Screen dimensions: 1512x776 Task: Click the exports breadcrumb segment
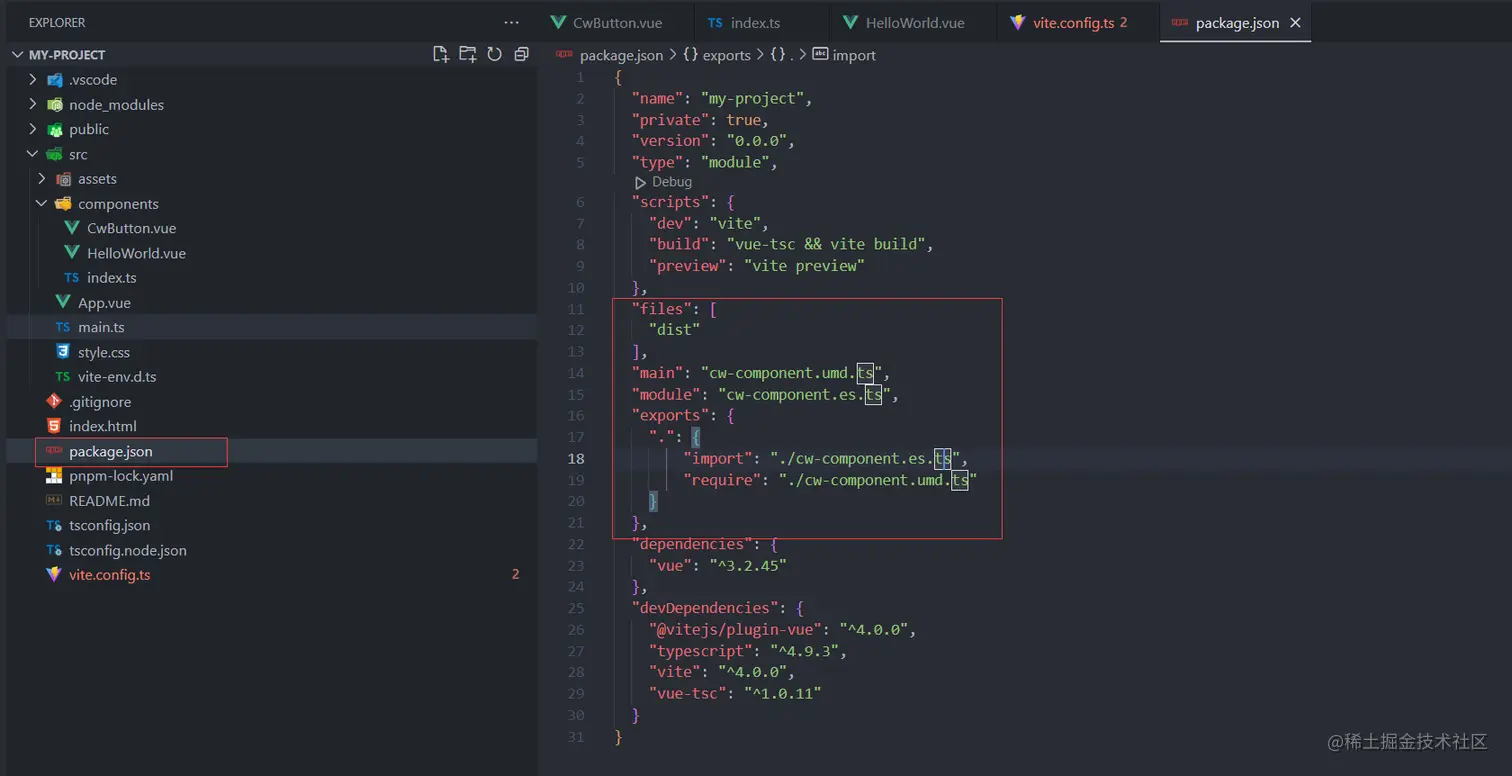726,55
